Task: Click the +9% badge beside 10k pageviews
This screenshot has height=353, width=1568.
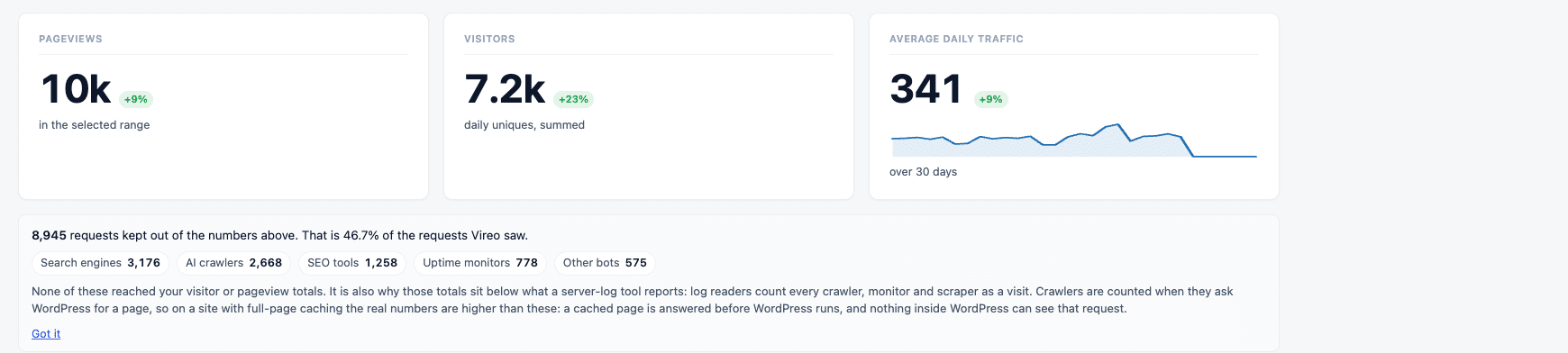Action: pos(136,99)
